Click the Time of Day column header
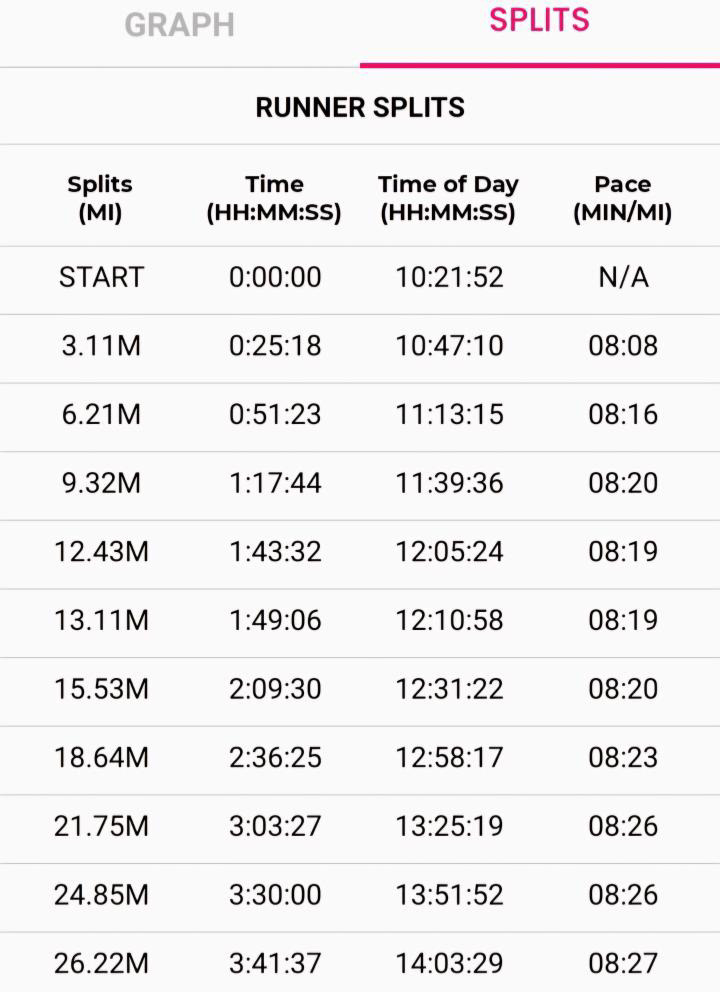Image resolution: width=720 pixels, height=992 pixels. pyautogui.click(x=448, y=198)
